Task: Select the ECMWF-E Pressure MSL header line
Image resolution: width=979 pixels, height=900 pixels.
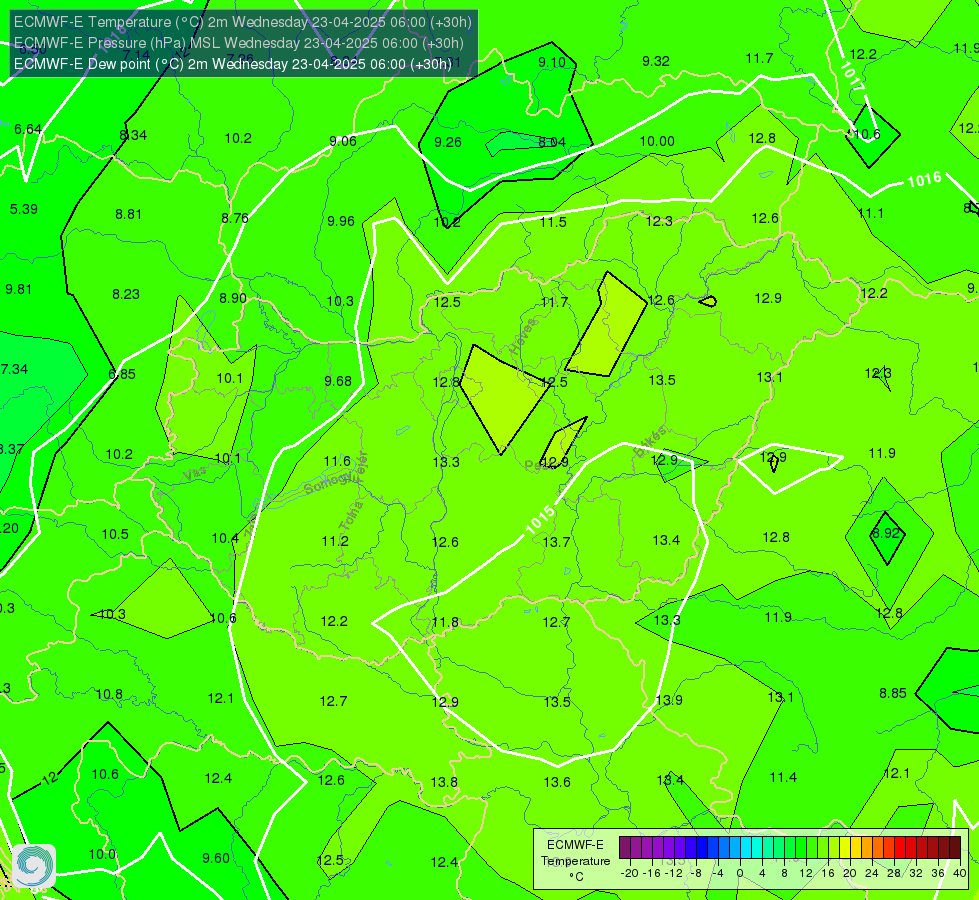Action: pos(239,43)
